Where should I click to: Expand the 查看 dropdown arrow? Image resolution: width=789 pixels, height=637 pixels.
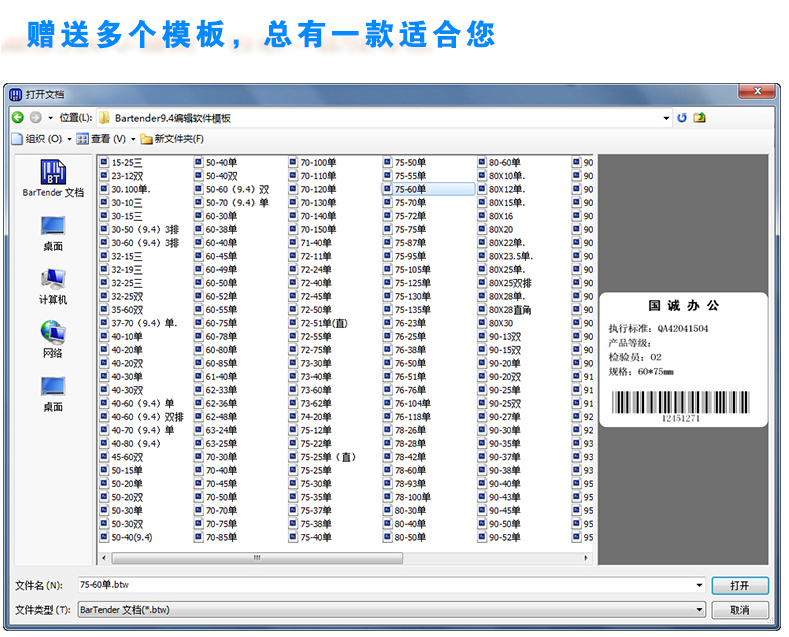point(133,139)
